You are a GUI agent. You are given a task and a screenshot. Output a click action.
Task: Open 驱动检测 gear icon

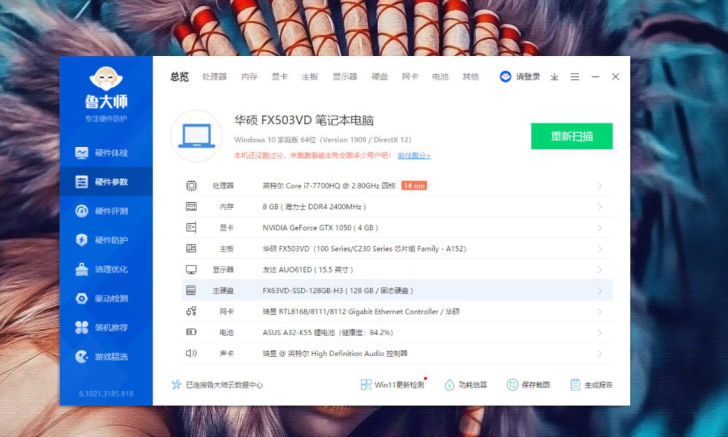point(82,298)
